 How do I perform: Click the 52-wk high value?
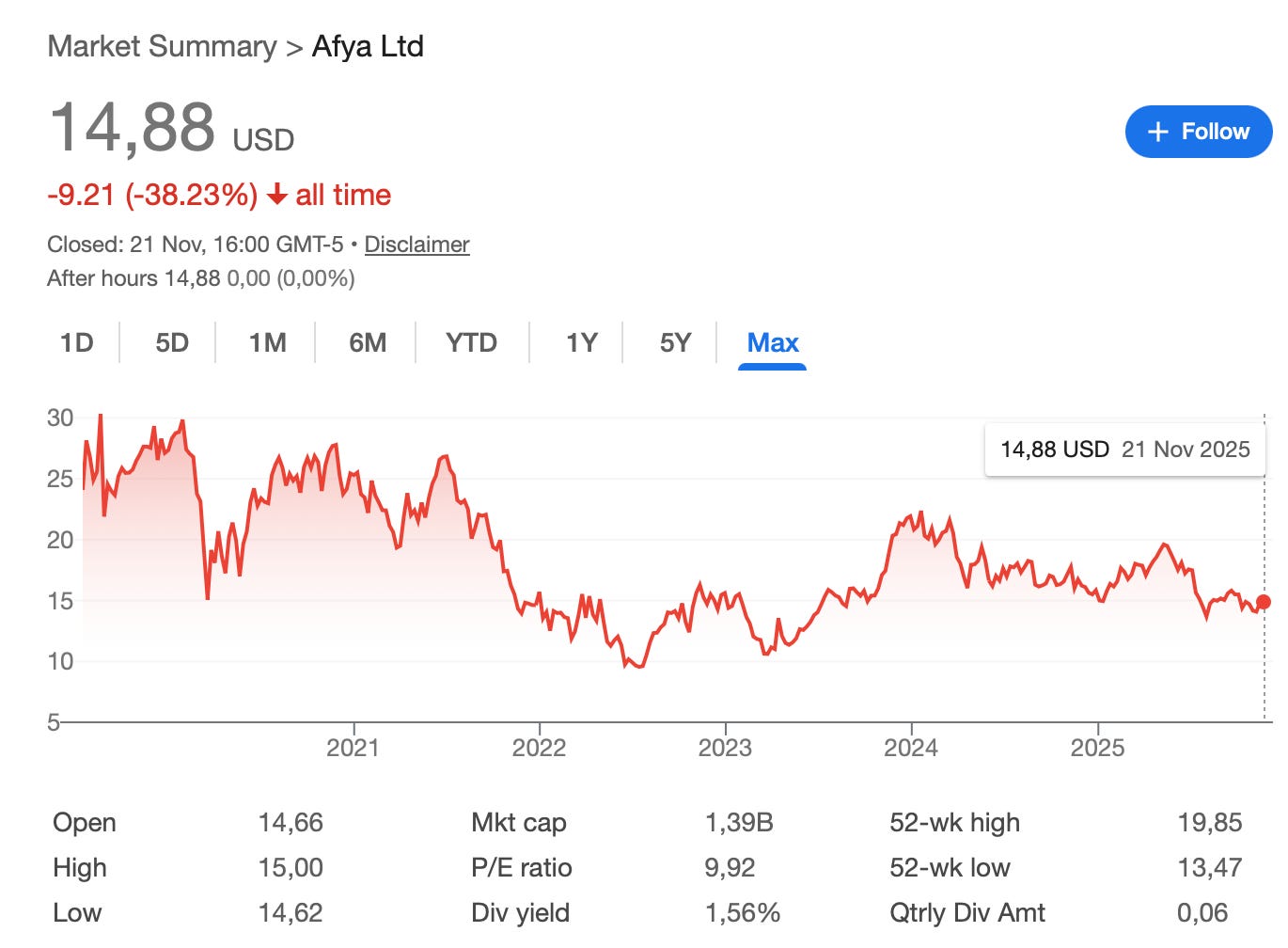(1210, 823)
